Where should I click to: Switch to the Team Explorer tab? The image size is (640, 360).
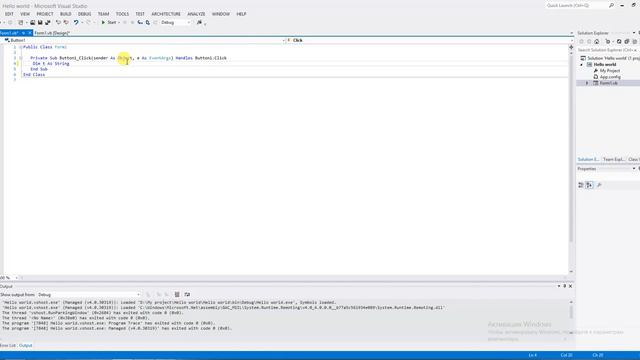point(613,159)
